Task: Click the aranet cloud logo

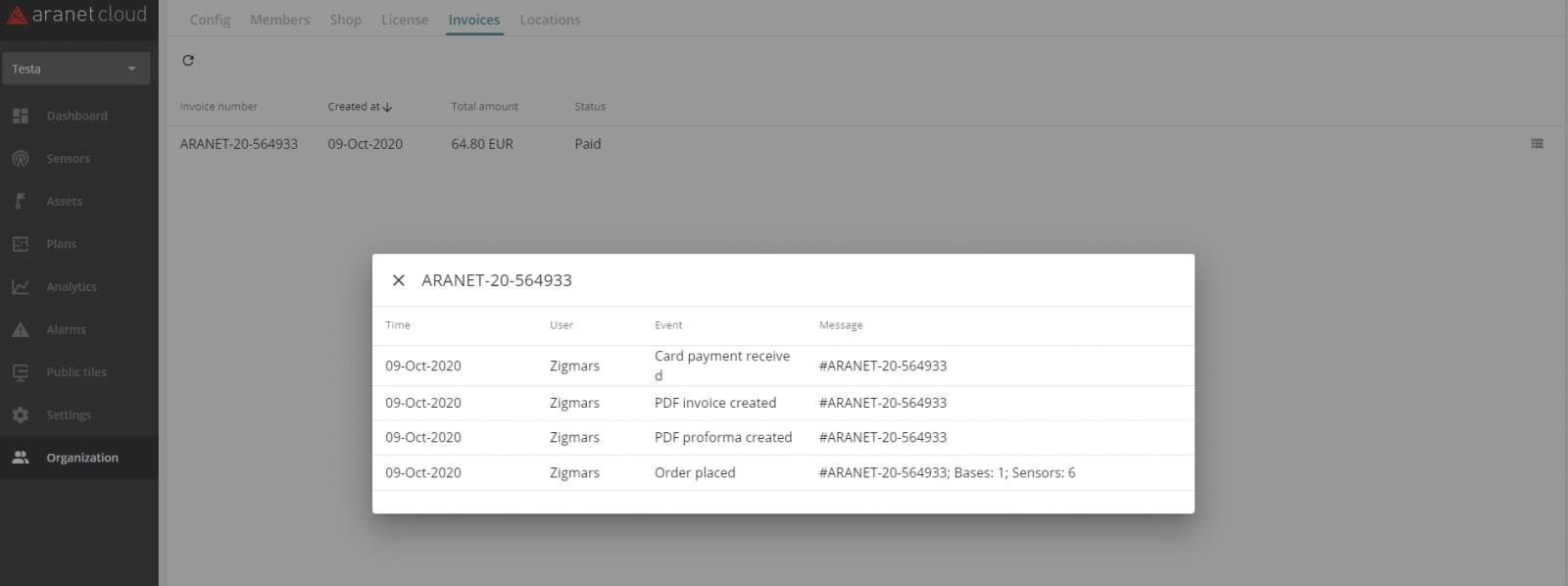Action: (76, 15)
